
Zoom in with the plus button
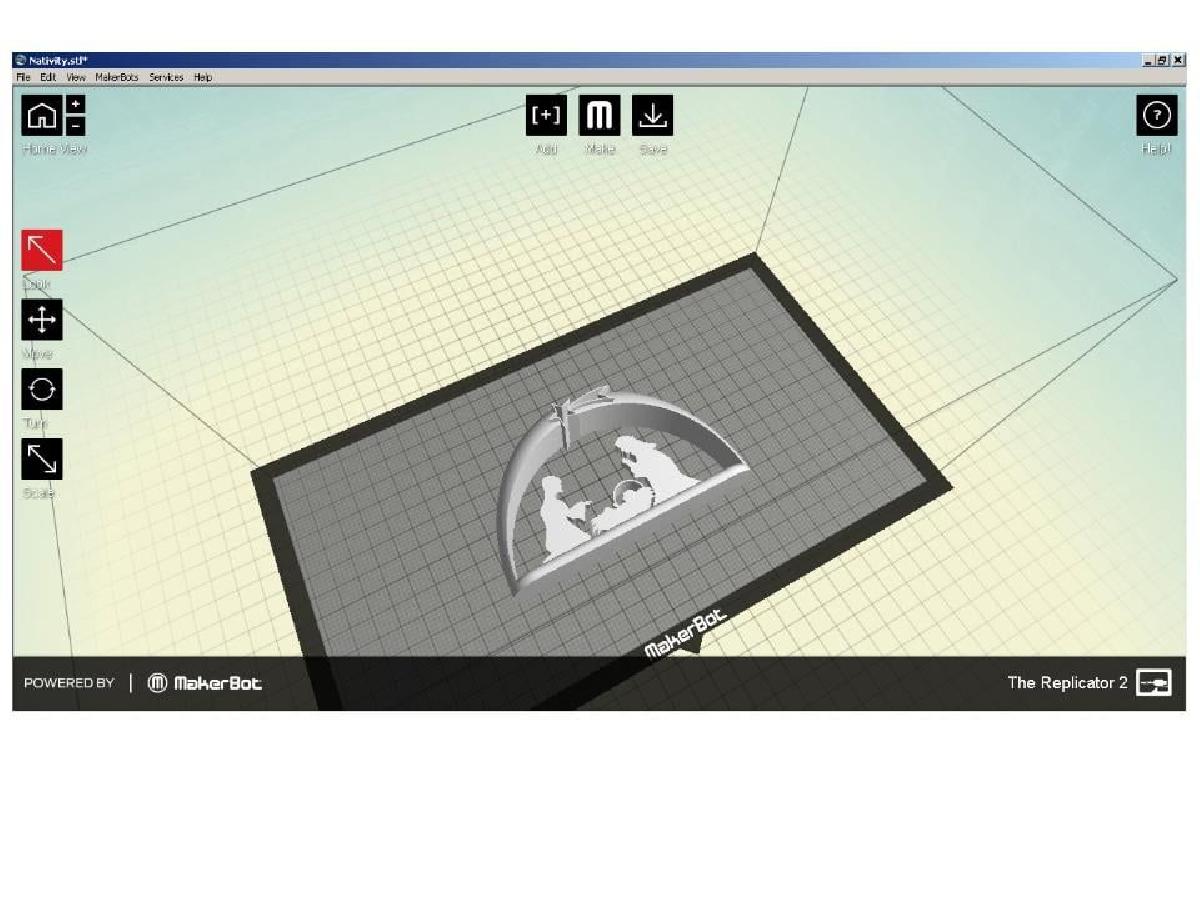[76, 105]
